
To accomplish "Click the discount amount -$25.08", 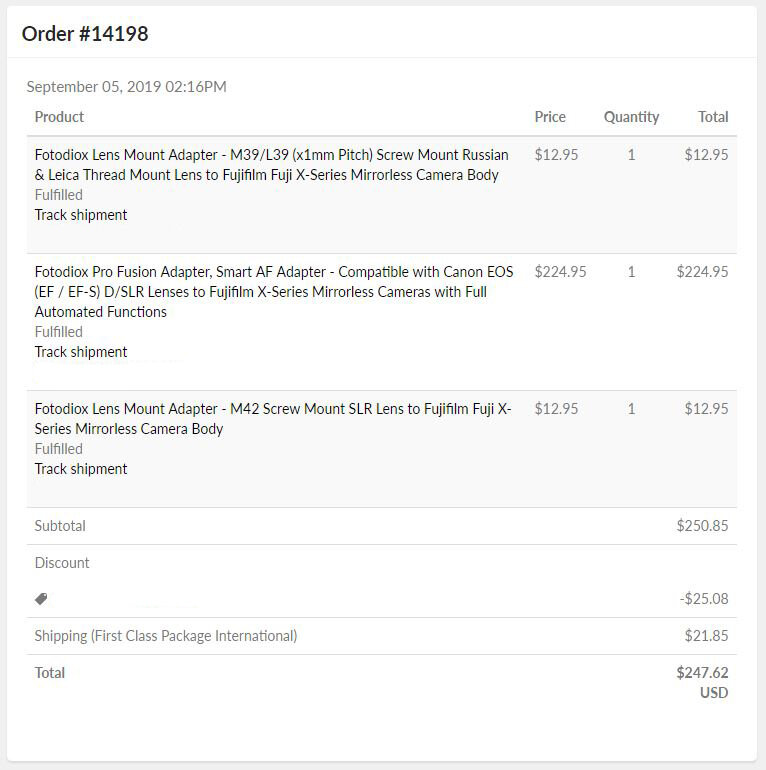I will coord(704,599).
